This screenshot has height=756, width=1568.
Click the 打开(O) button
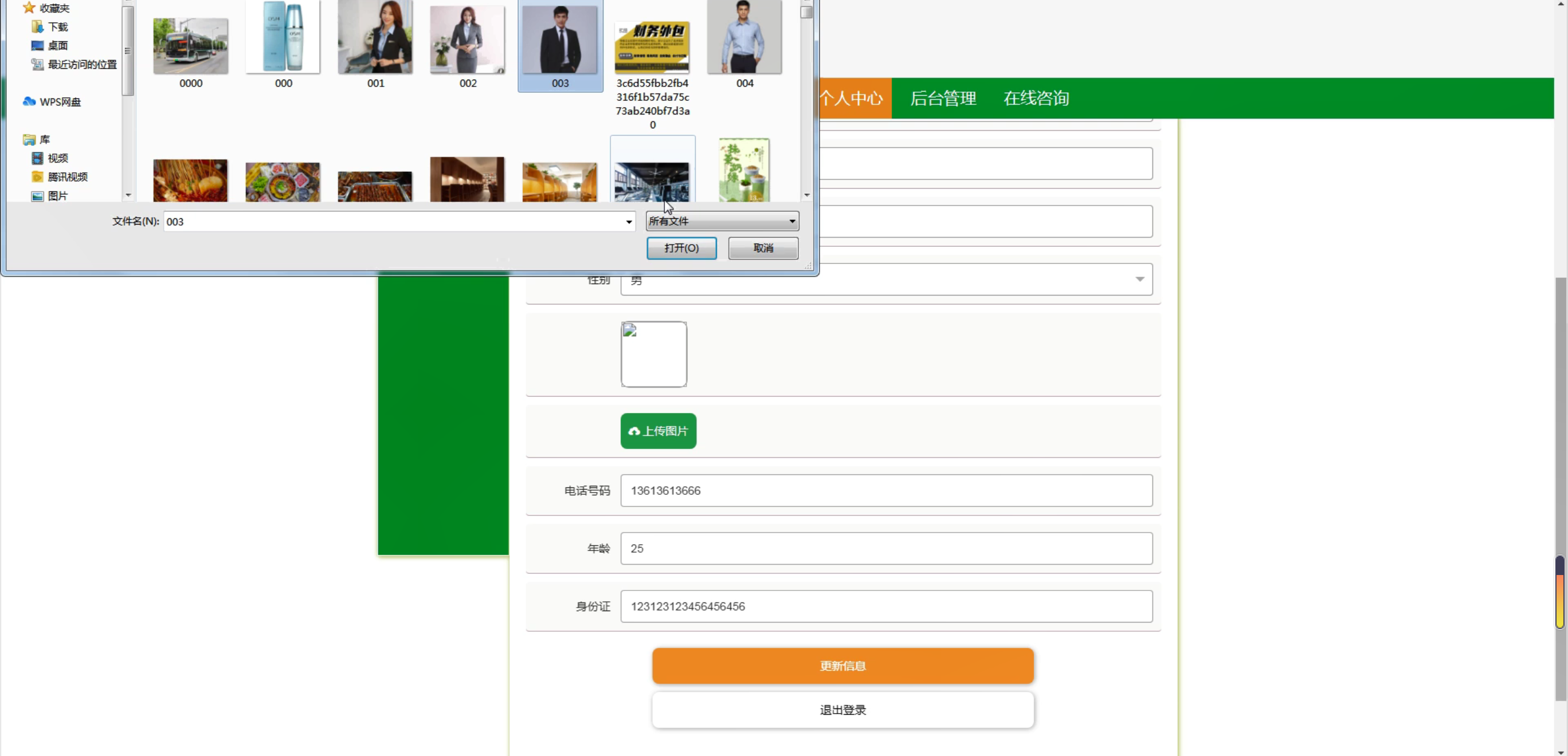pyautogui.click(x=681, y=248)
